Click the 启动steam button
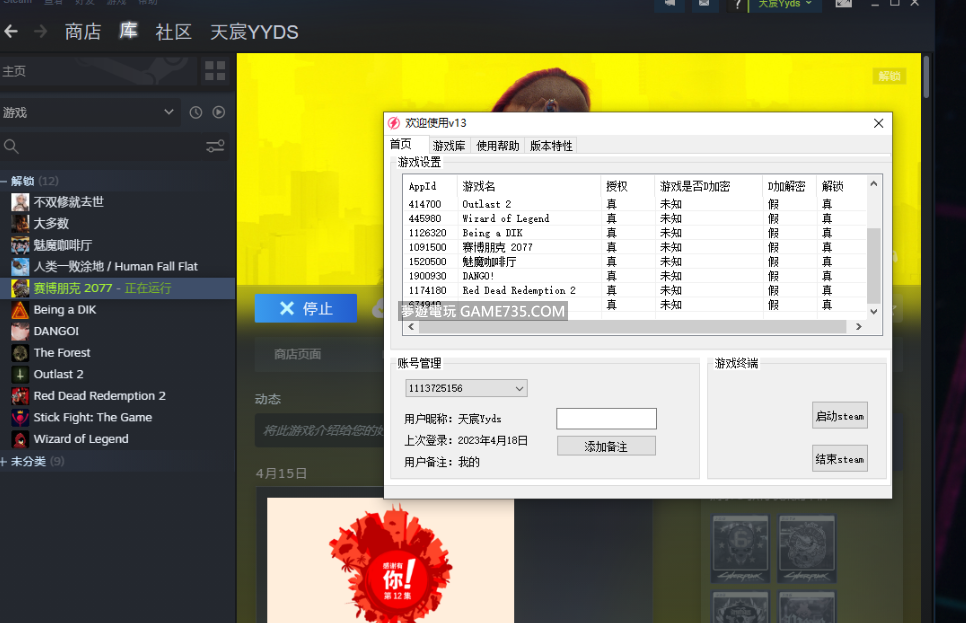This screenshot has height=623, width=966. [x=840, y=416]
